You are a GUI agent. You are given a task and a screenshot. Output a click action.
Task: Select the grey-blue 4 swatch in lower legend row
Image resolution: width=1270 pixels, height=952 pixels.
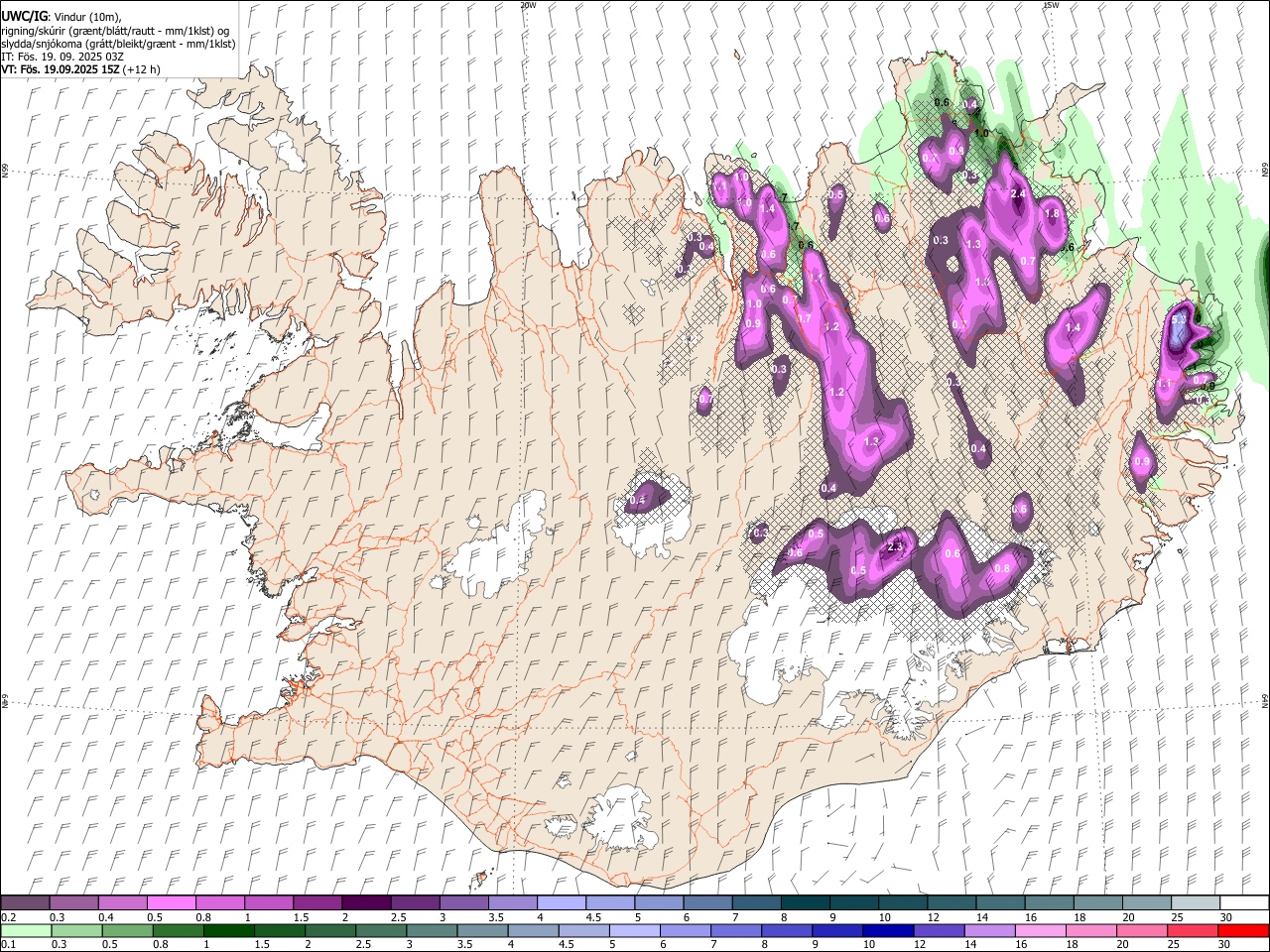click(534, 930)
